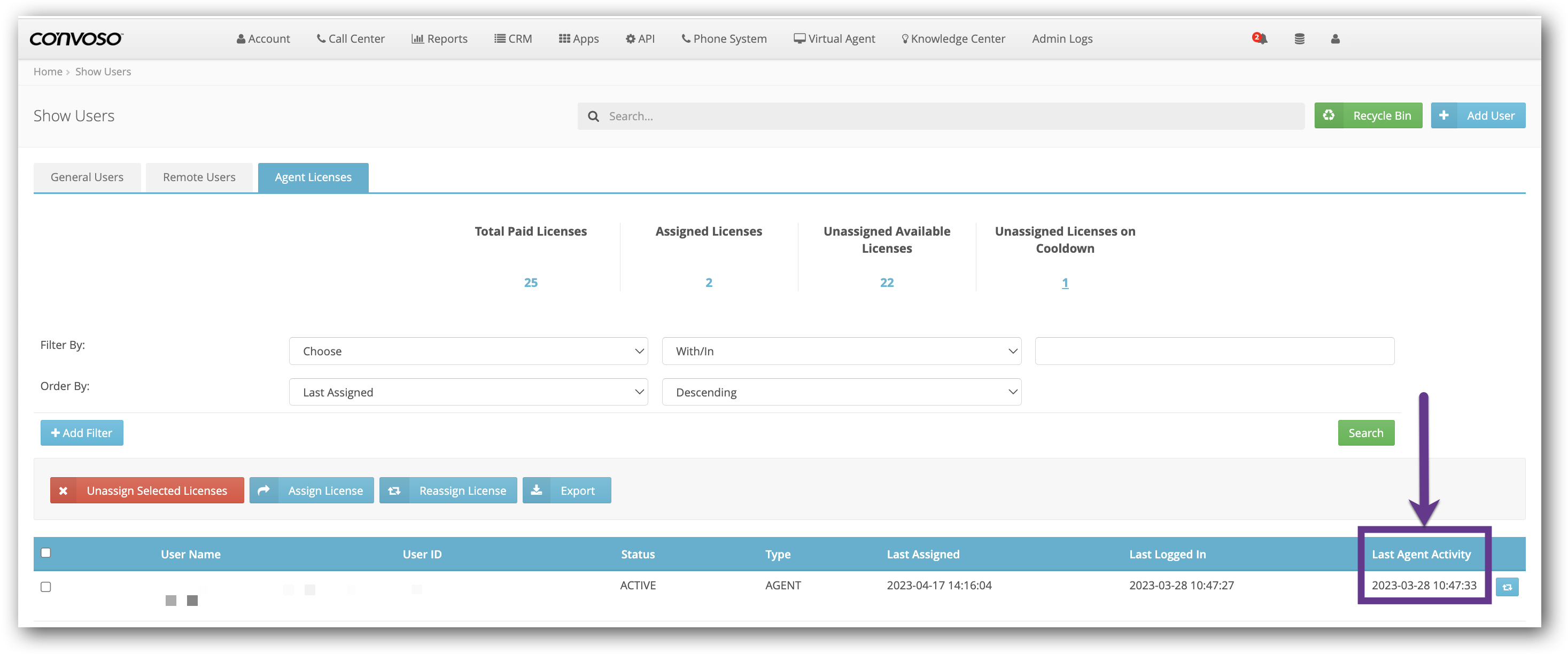Toggle the select-all header checkbox

point(45,552)
